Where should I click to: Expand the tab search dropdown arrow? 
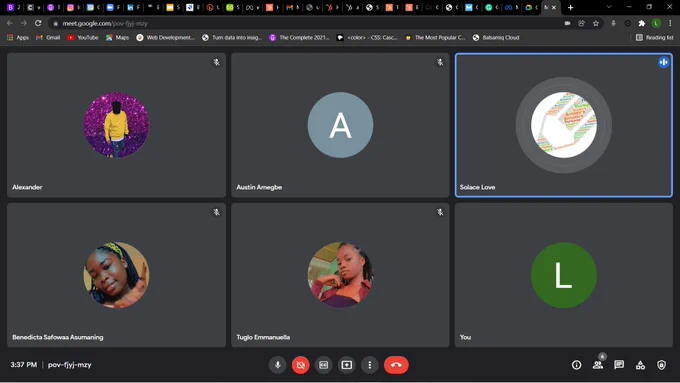click(x=609, y=7)
